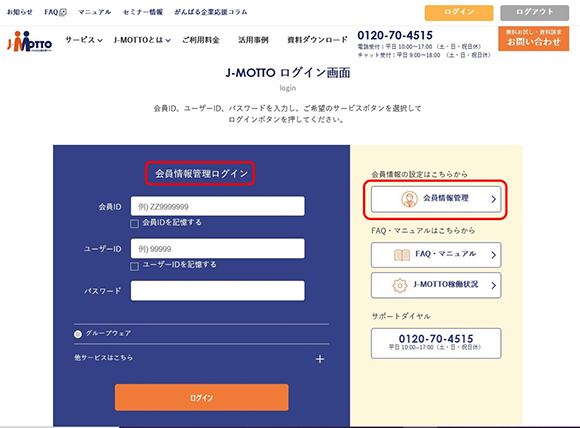The width and height of the screenshot is (580, 428).
Task: Click the book icon in FAQ・マニュアル button
Action: click(x=402, y=255)
